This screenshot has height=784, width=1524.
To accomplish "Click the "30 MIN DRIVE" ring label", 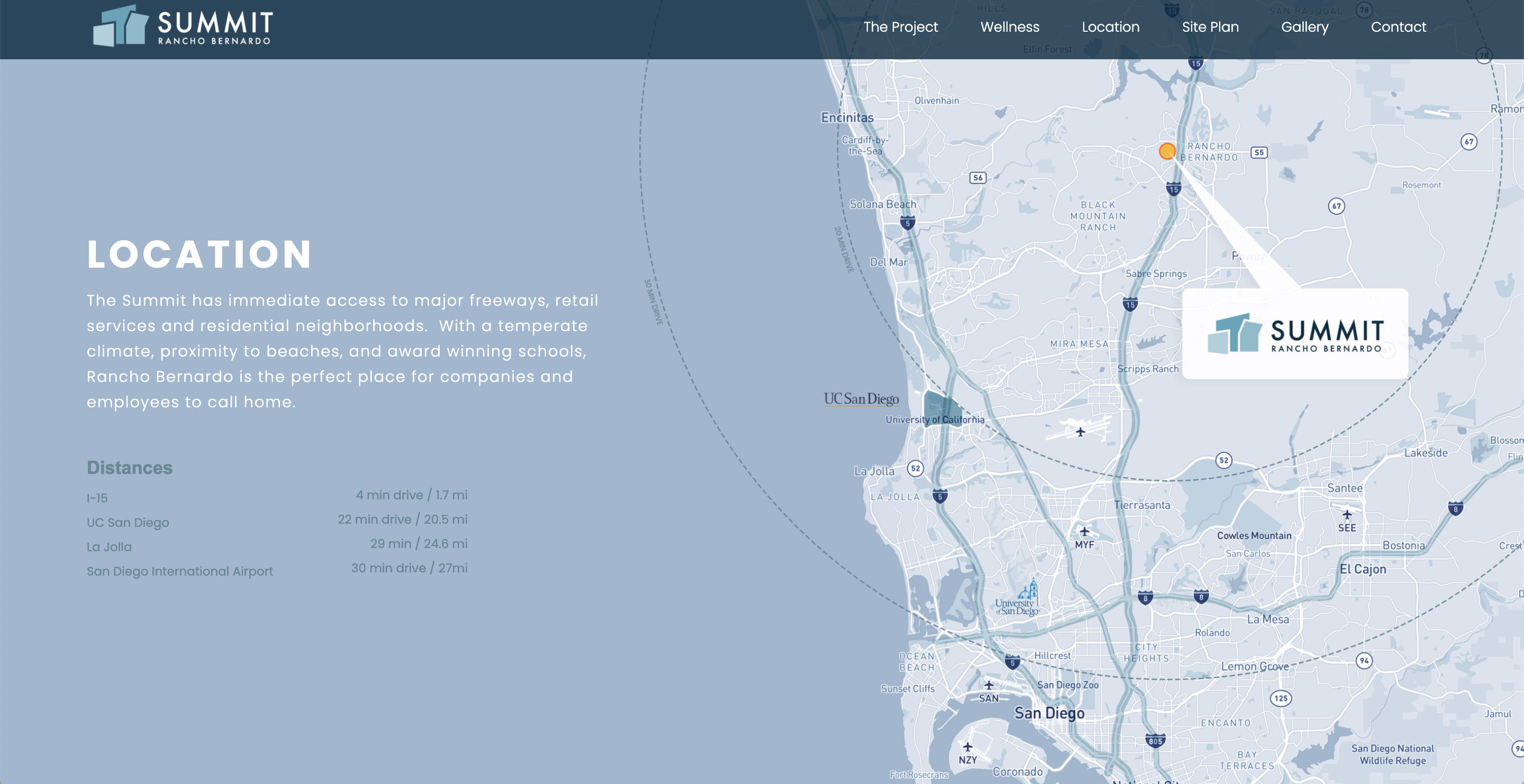I will 653,302.
